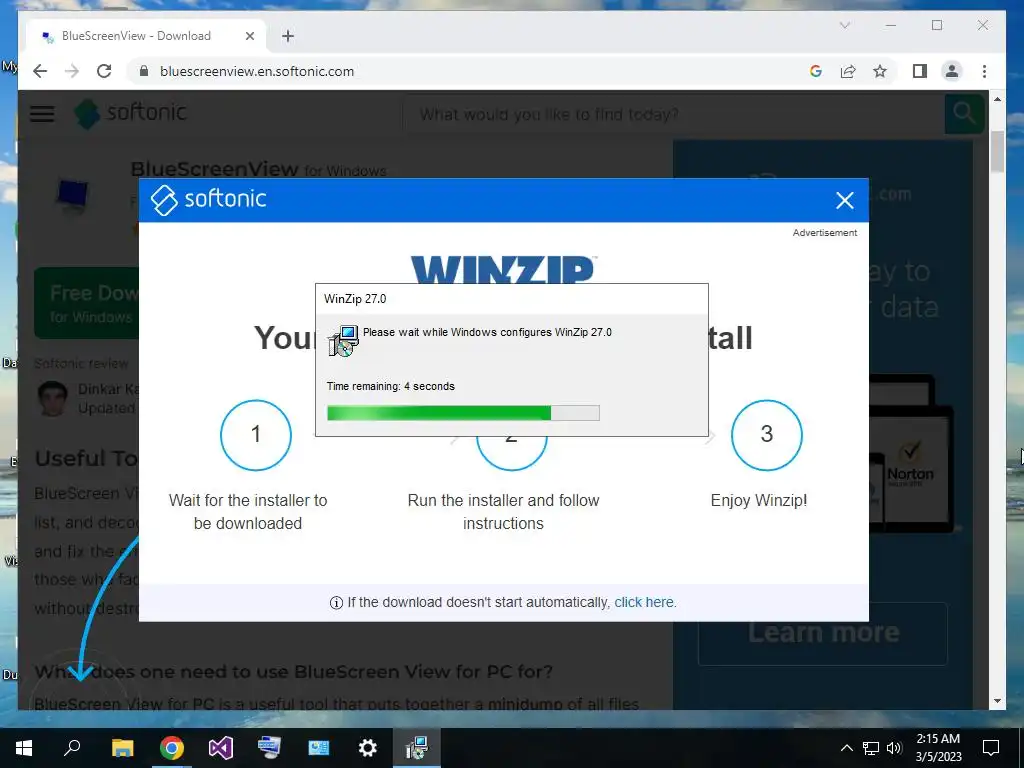The image size is (1024, 768).
Task: Click the Softonic logo in page header
Action: pyautogui.click(x=131, y=113)
